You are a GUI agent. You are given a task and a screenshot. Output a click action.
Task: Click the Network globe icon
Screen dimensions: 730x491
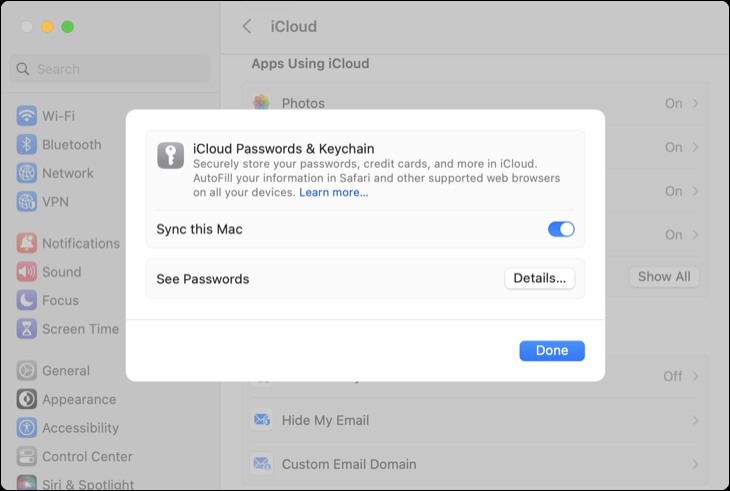pos(27,173)
